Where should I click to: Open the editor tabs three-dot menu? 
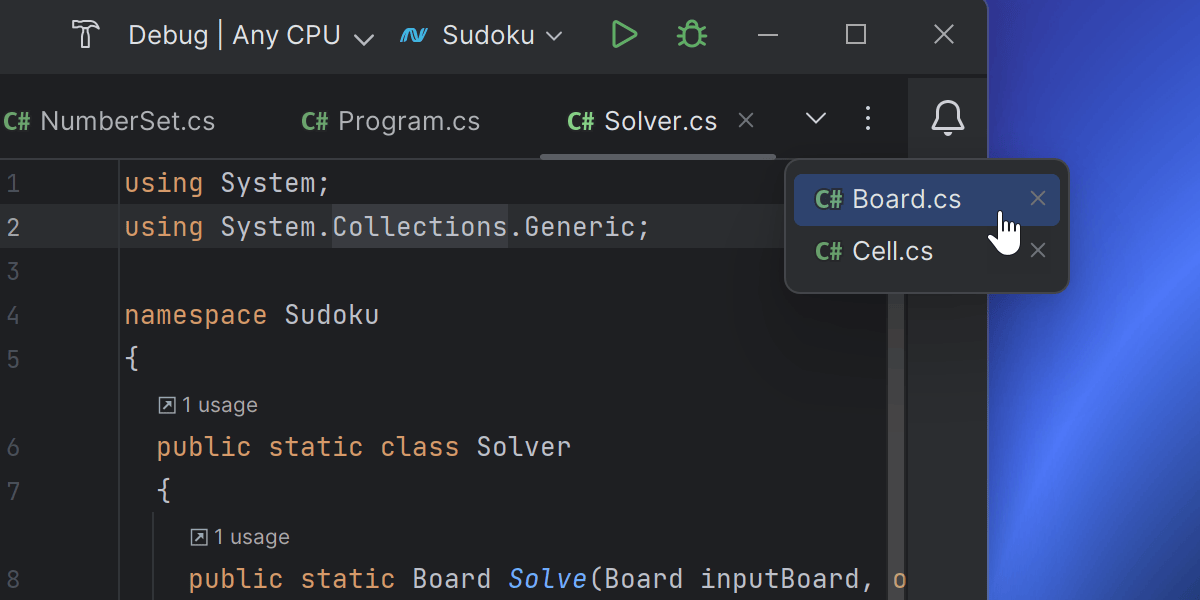[868, 119]
